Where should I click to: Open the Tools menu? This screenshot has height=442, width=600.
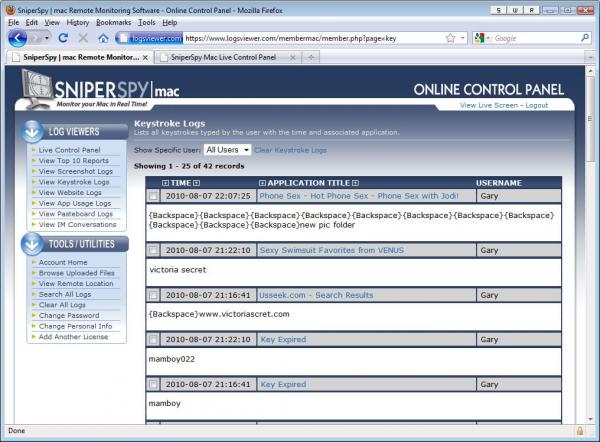point(147,23)
